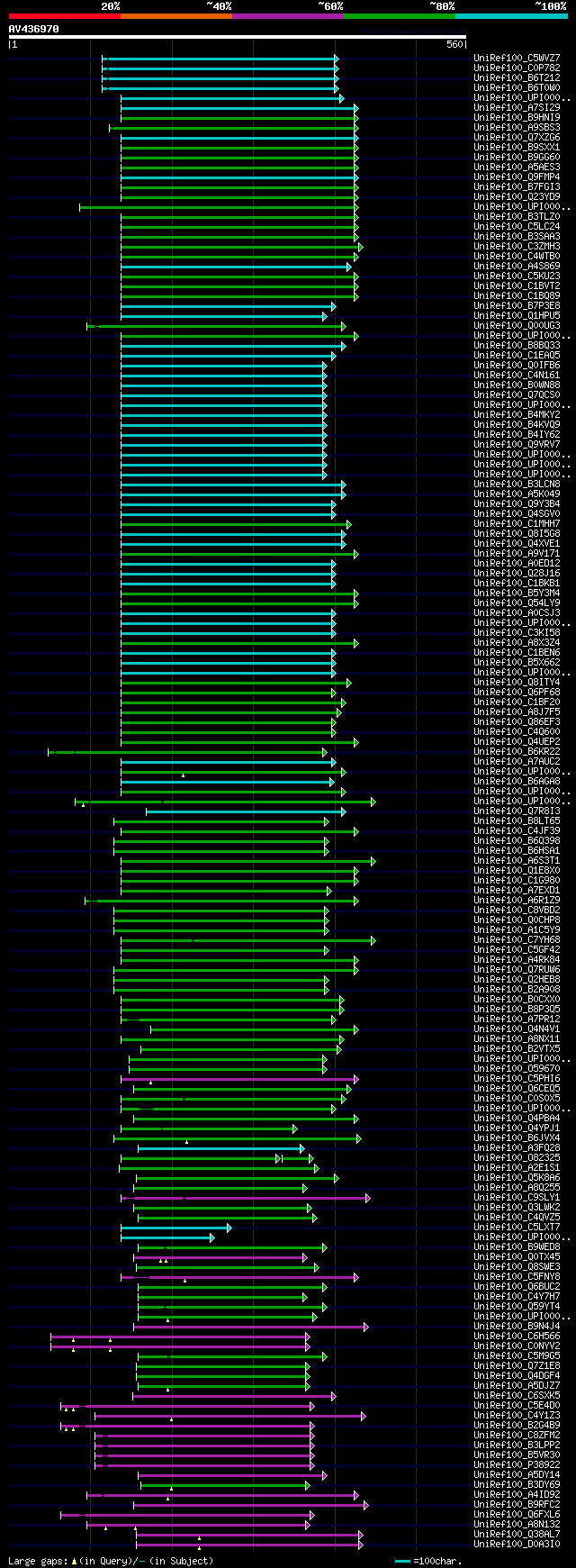Click hit label UniRef100_A4S869
576x1568 pixels.
pos(517,266)
